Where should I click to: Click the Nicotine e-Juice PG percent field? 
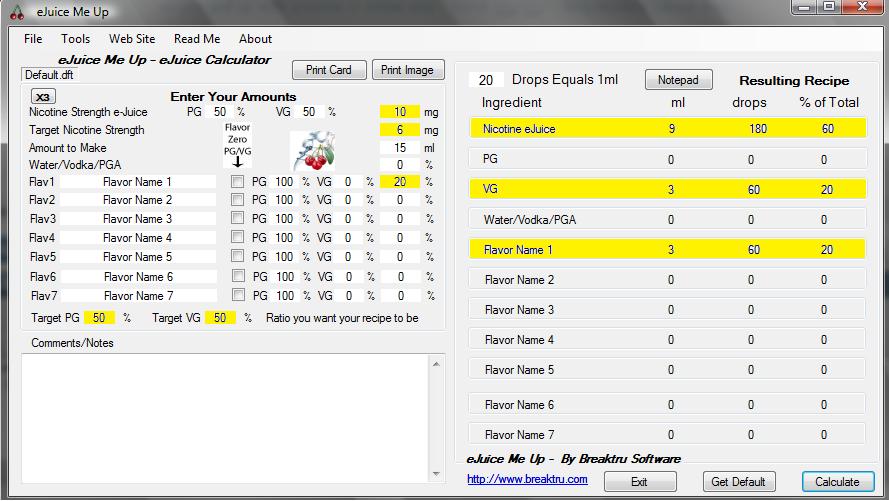pyautogui.click(x=220, y=112)
